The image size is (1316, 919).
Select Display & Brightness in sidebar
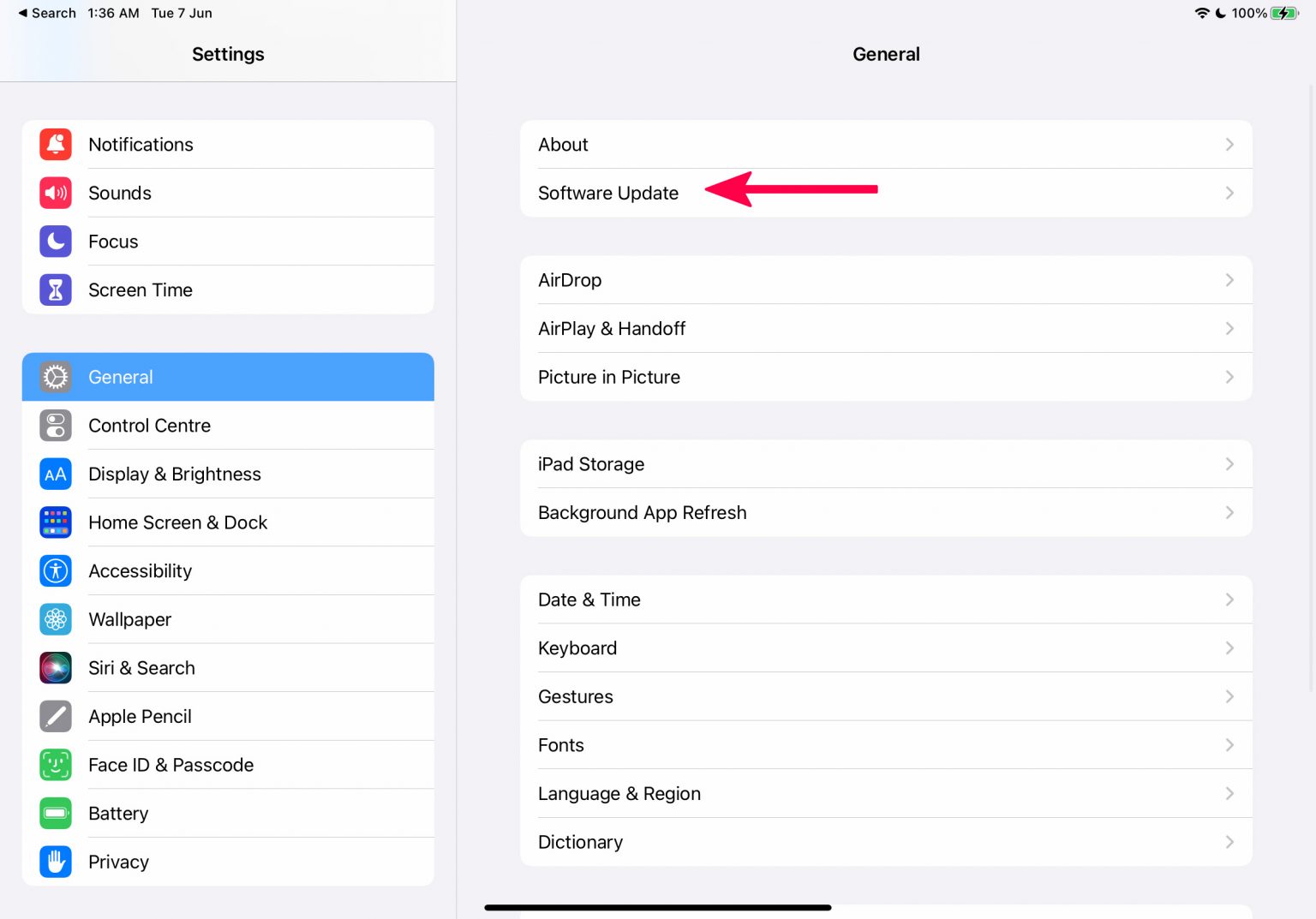[x=175, y=474]
